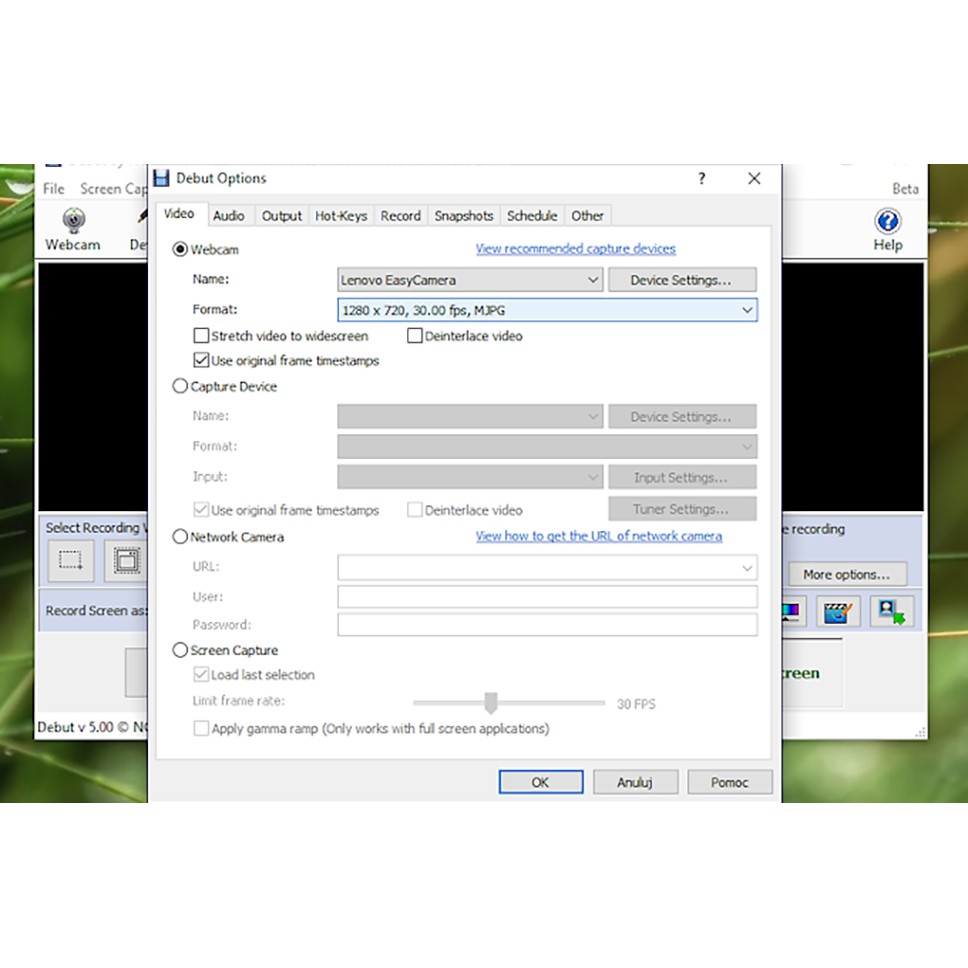
Task: Click the question mark in dialog title bar
Action: click(701, 178)
